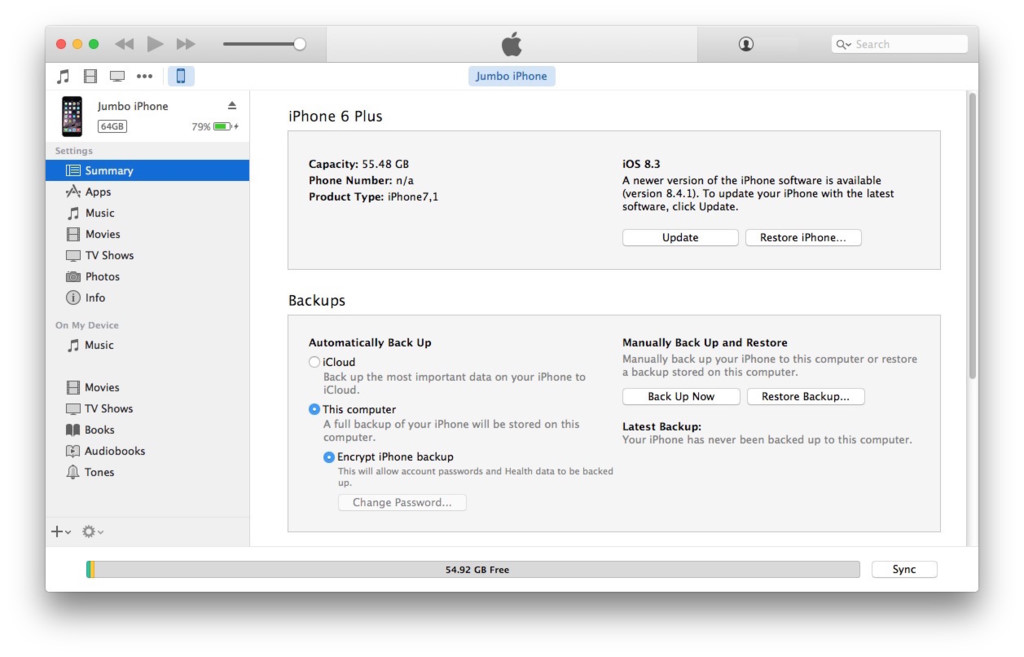Screen dimensions: 1024x657
Task: Open the account profile icon
Action: (746, 44)
